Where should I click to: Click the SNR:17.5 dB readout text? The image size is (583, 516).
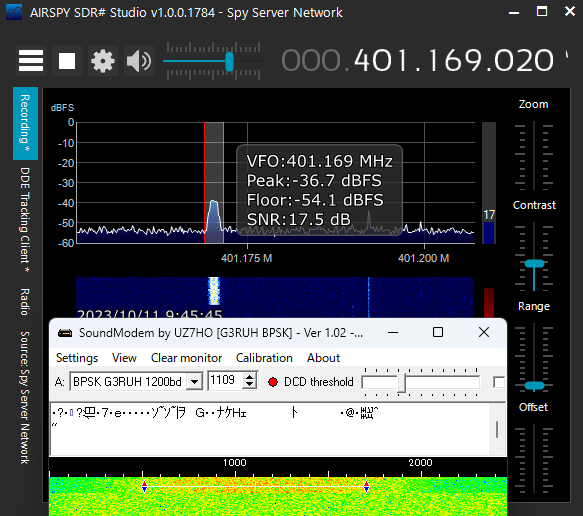pos(299,219)
